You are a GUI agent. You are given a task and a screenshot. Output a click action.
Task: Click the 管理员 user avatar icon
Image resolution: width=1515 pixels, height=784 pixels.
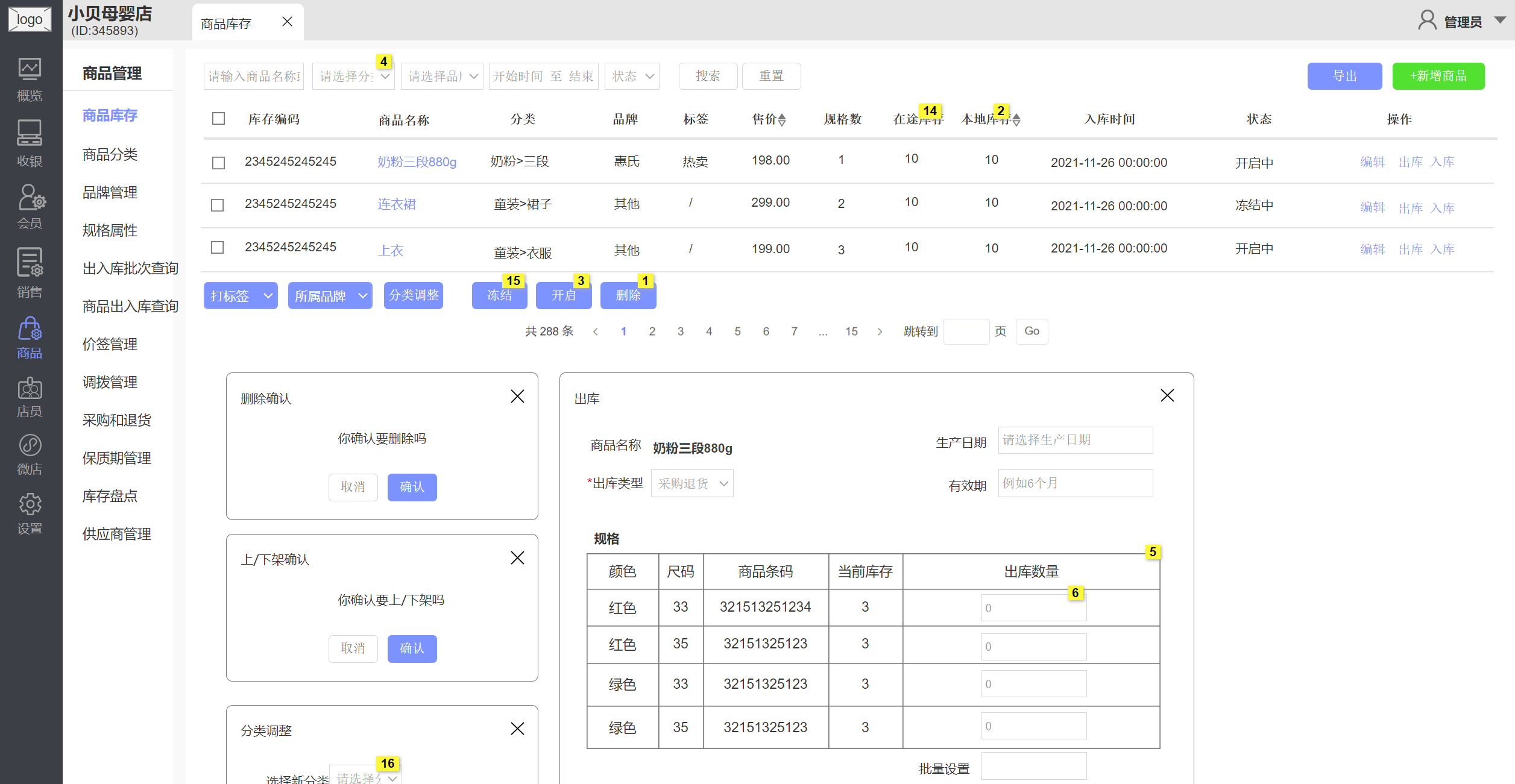pos(1427,20)
